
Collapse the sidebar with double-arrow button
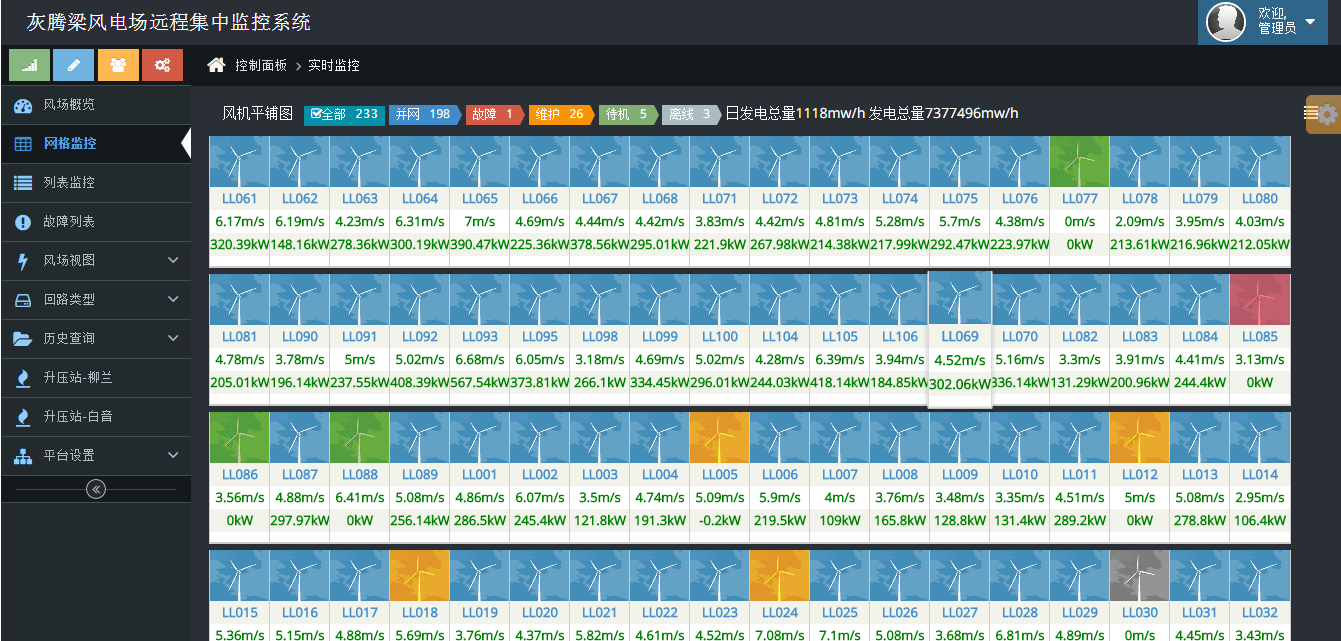96,489
